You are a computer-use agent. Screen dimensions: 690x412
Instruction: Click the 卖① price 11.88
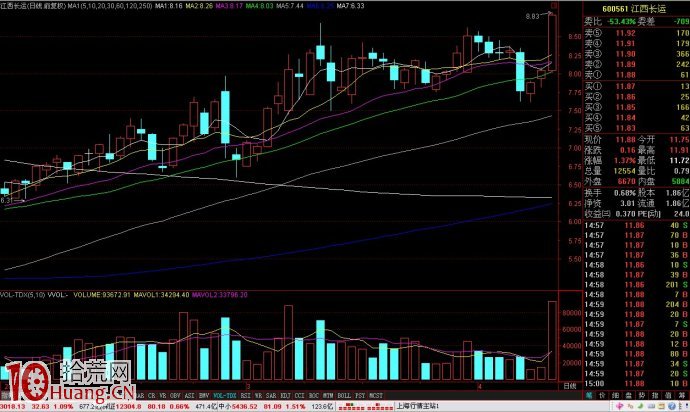625,75
